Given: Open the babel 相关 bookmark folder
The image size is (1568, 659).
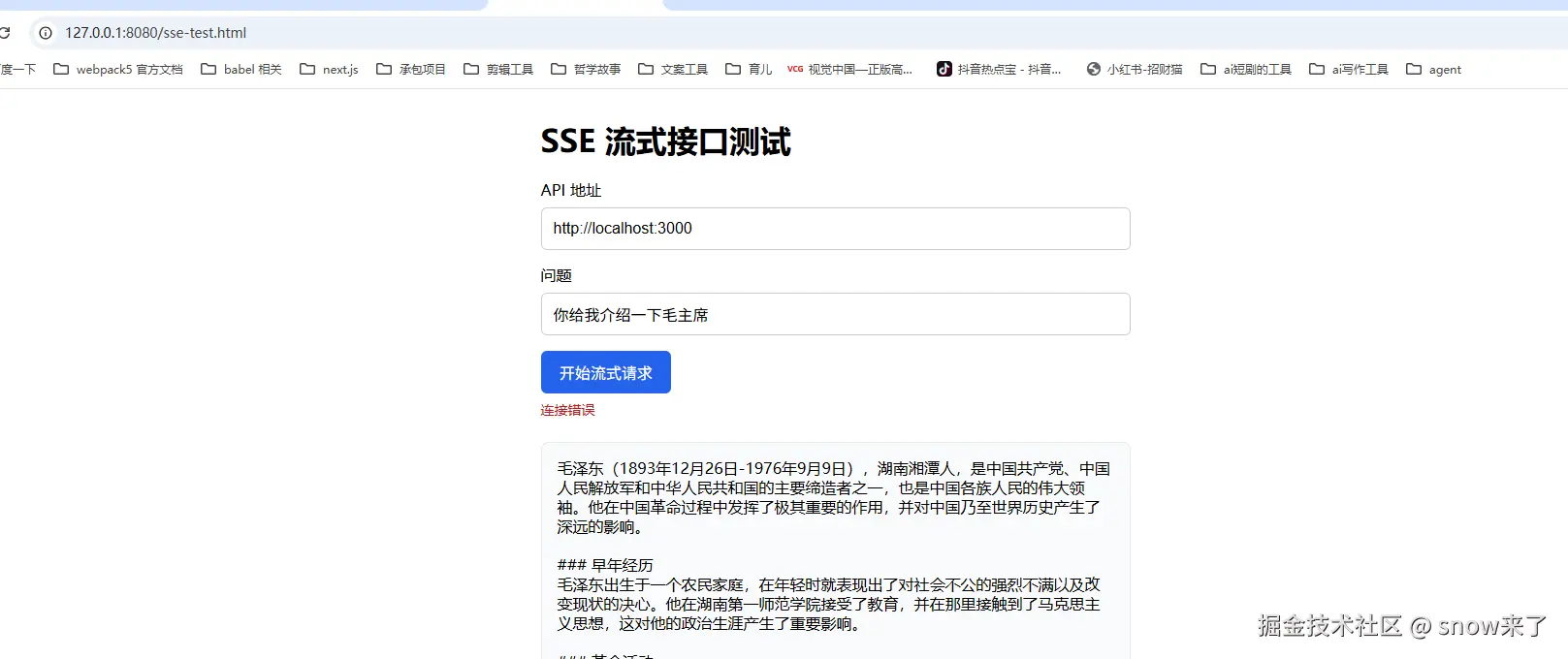Looking at the screenshot, I should (240, 70).
